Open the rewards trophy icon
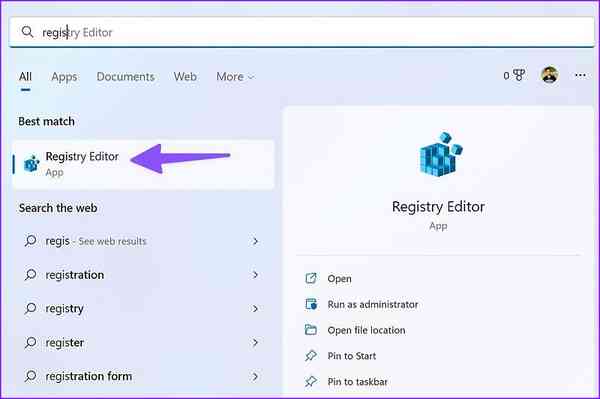 [x=519, y=75]
